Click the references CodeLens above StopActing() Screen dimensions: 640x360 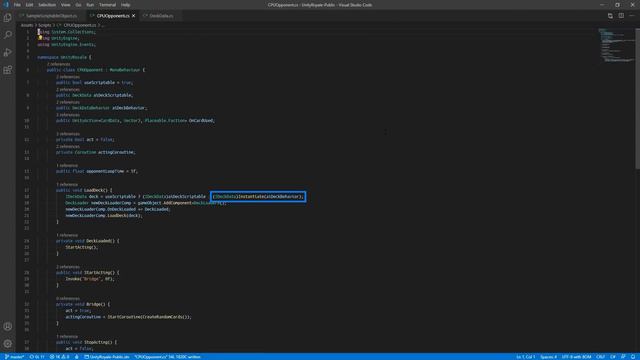pos(67,337)
